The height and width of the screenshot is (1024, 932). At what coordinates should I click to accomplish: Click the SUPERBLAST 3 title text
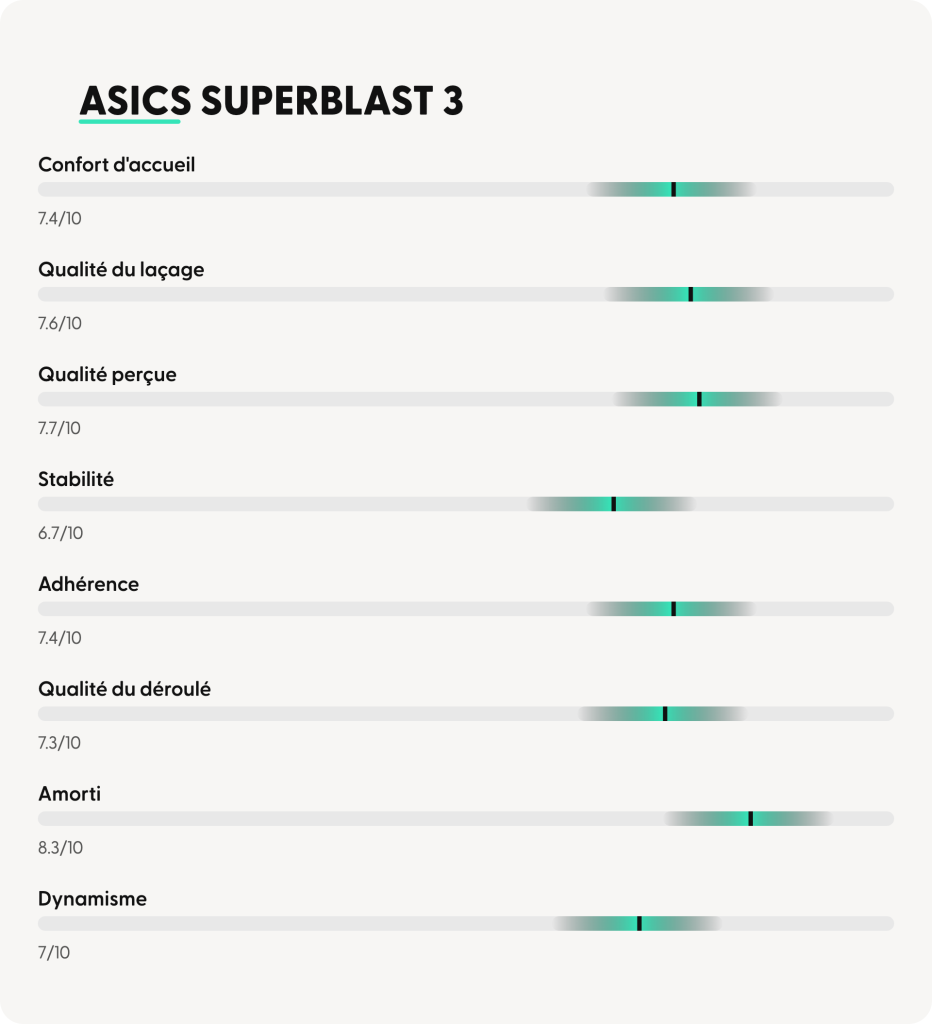332,101
